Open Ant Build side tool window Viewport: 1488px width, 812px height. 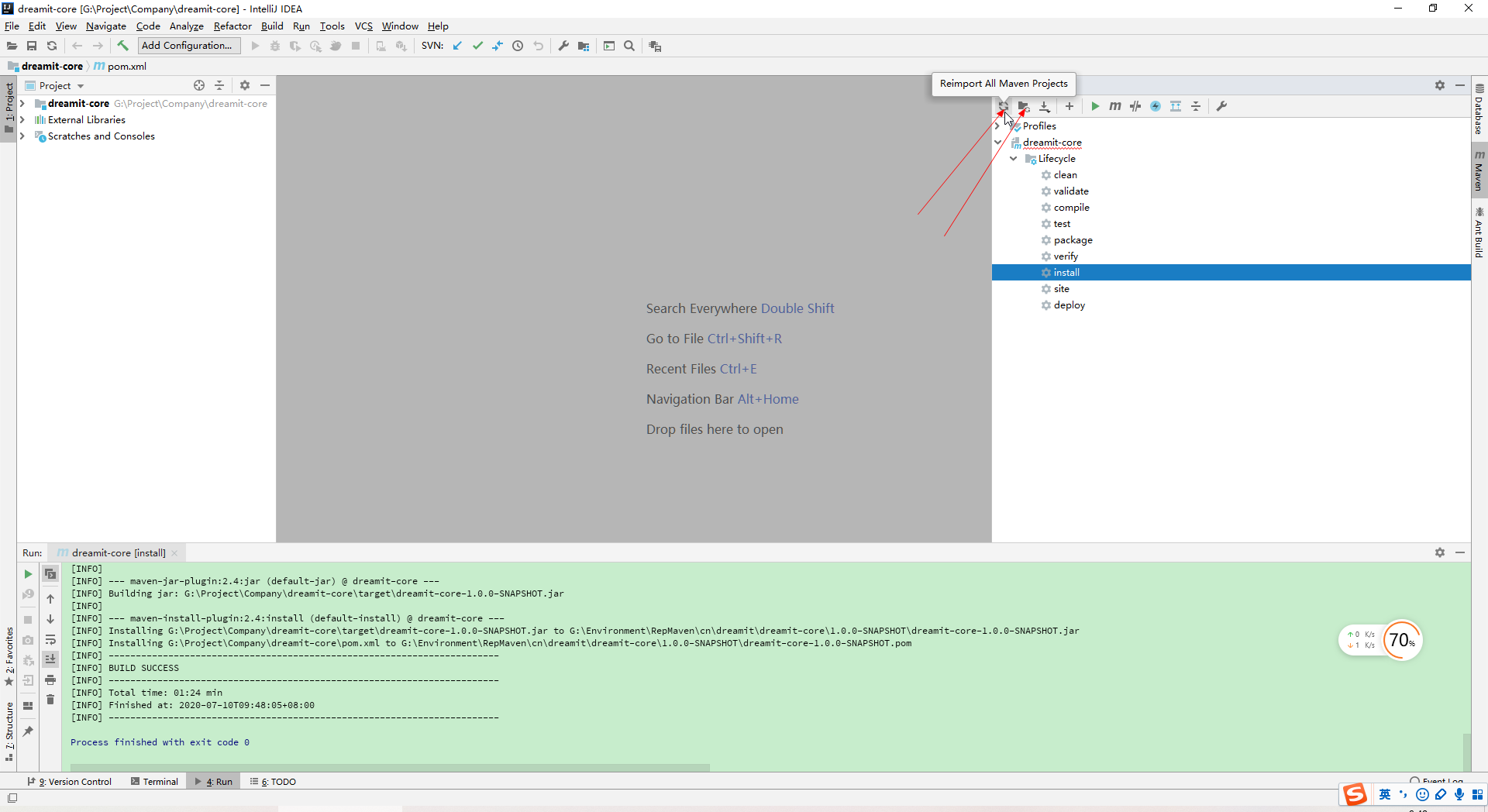pyautogui.click(x=1479, y=232)
